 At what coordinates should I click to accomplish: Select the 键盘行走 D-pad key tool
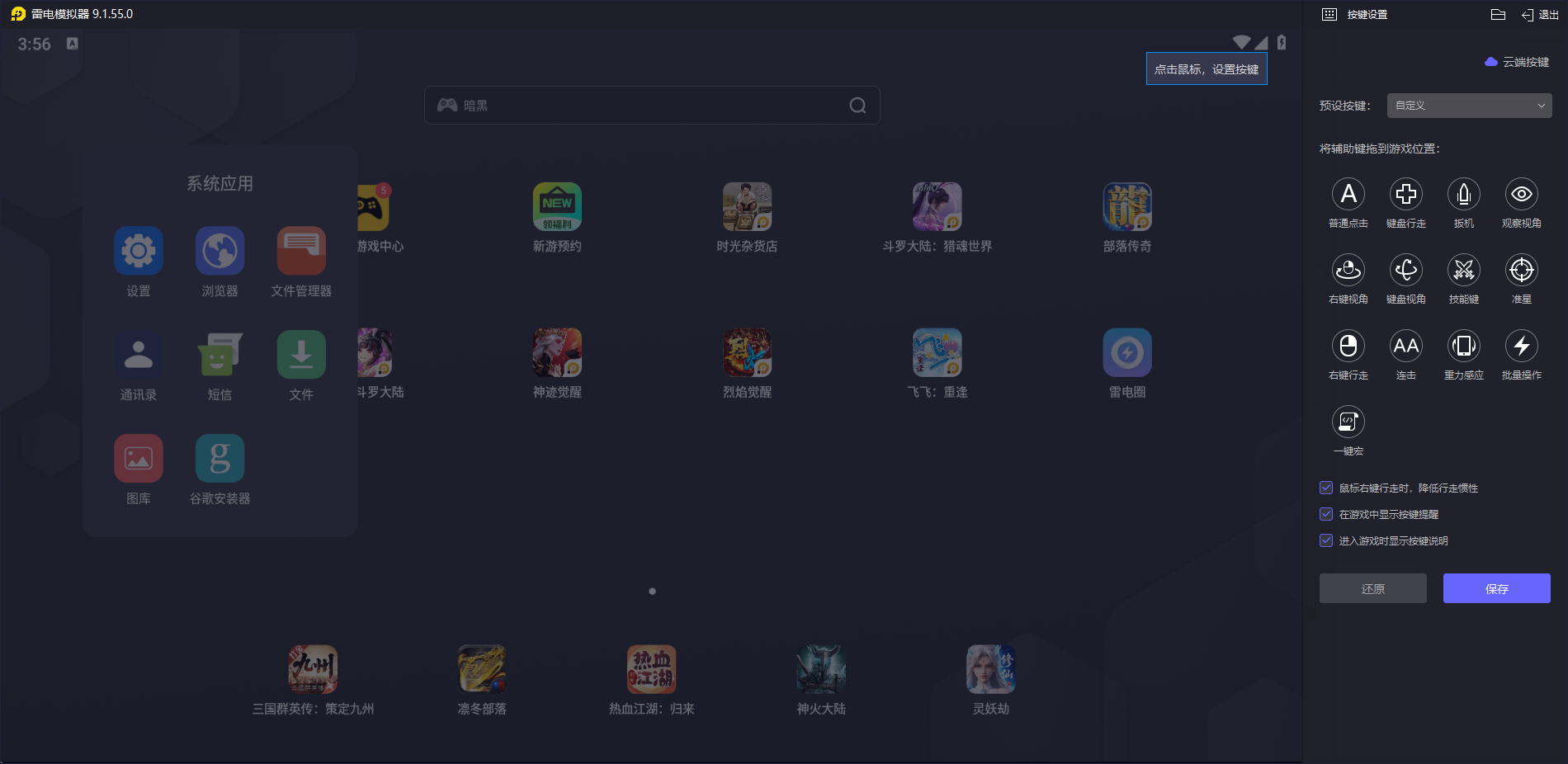click(1406, 195)
